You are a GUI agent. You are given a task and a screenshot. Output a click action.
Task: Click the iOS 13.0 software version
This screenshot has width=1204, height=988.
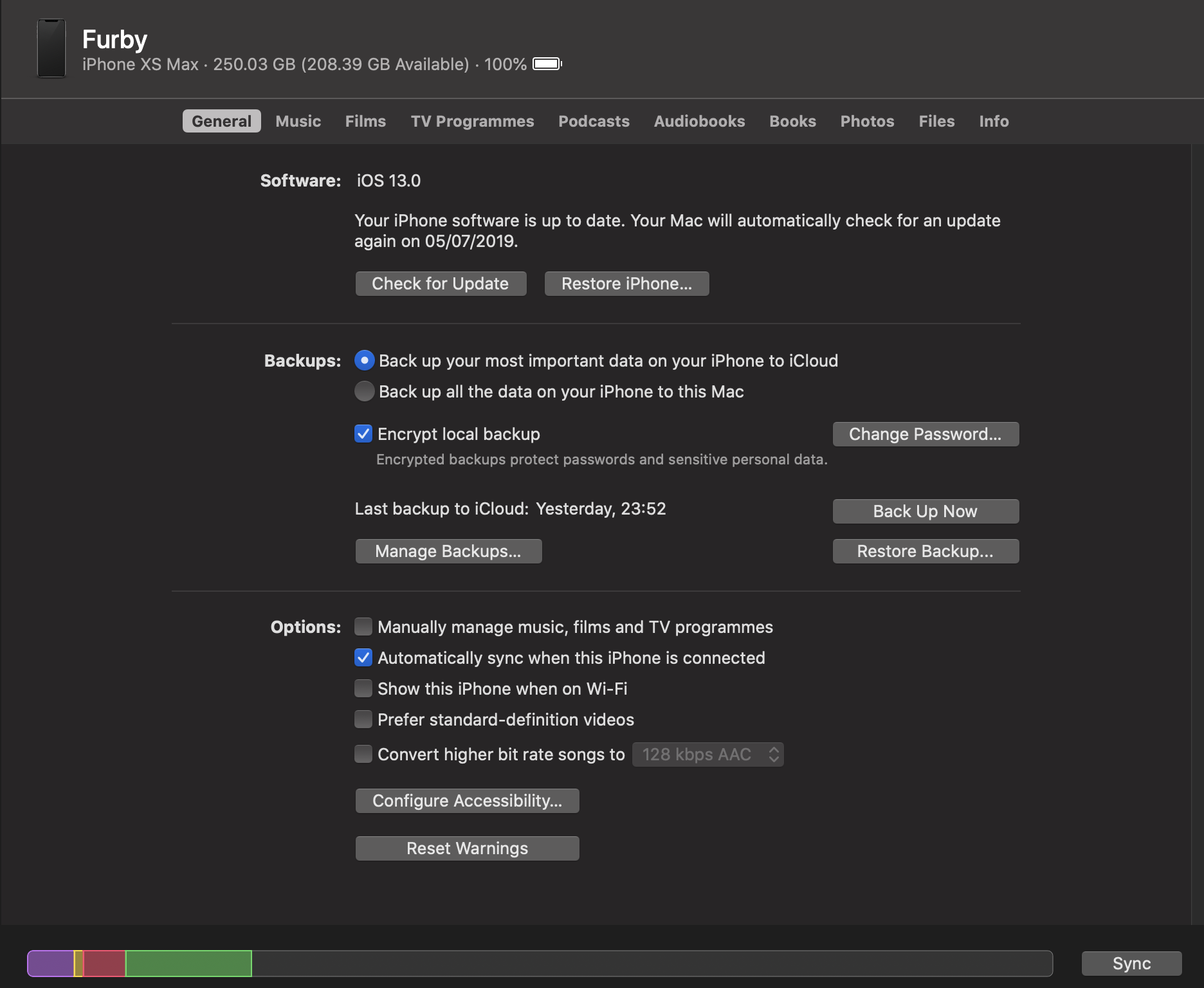coord(388,181)
